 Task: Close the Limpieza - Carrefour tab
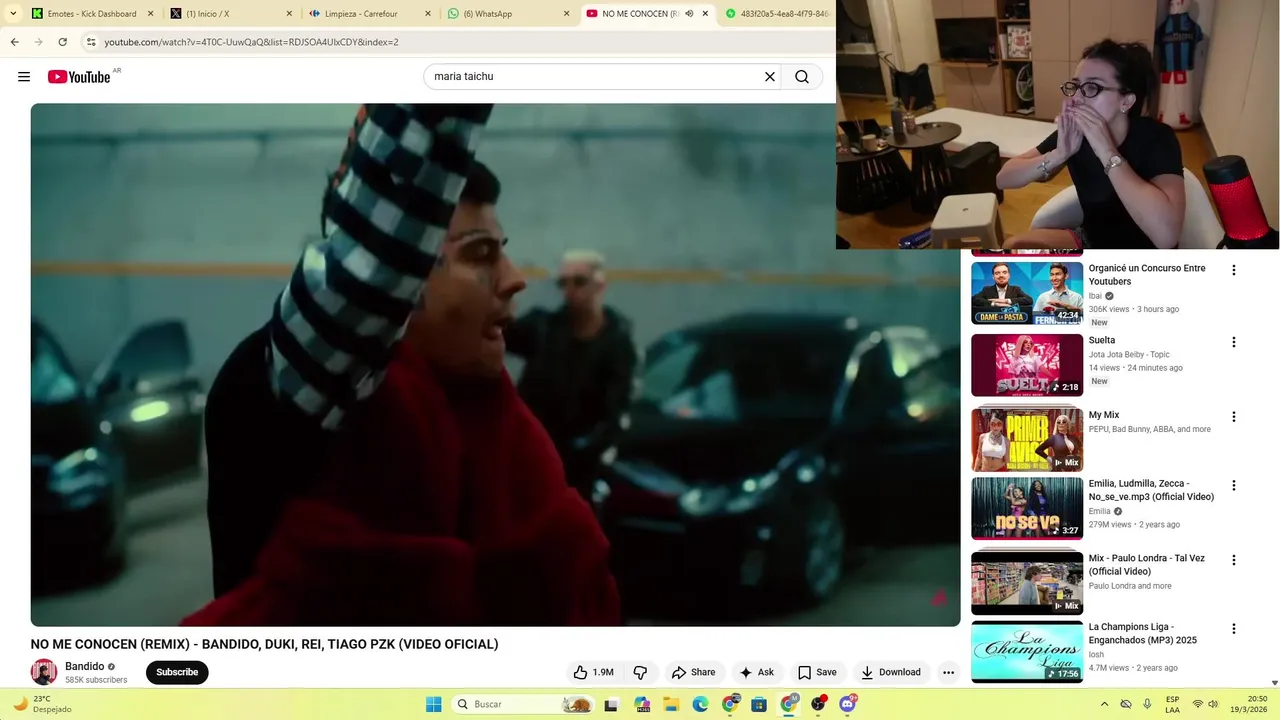[427, 14]
